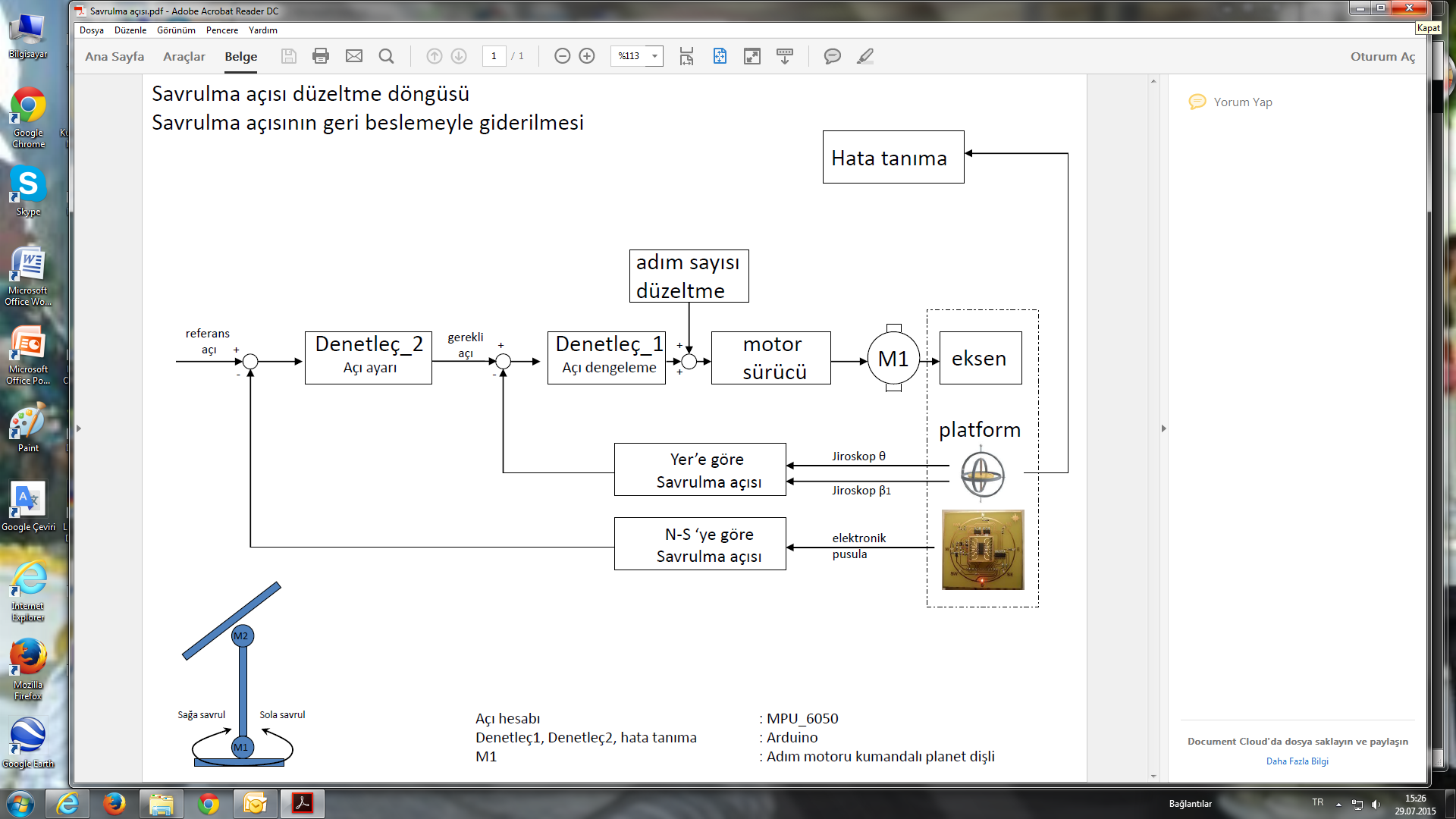Click the fit page view icon
The height and width of the screenshot is (819, 1456).
click(x=718, y=56)
